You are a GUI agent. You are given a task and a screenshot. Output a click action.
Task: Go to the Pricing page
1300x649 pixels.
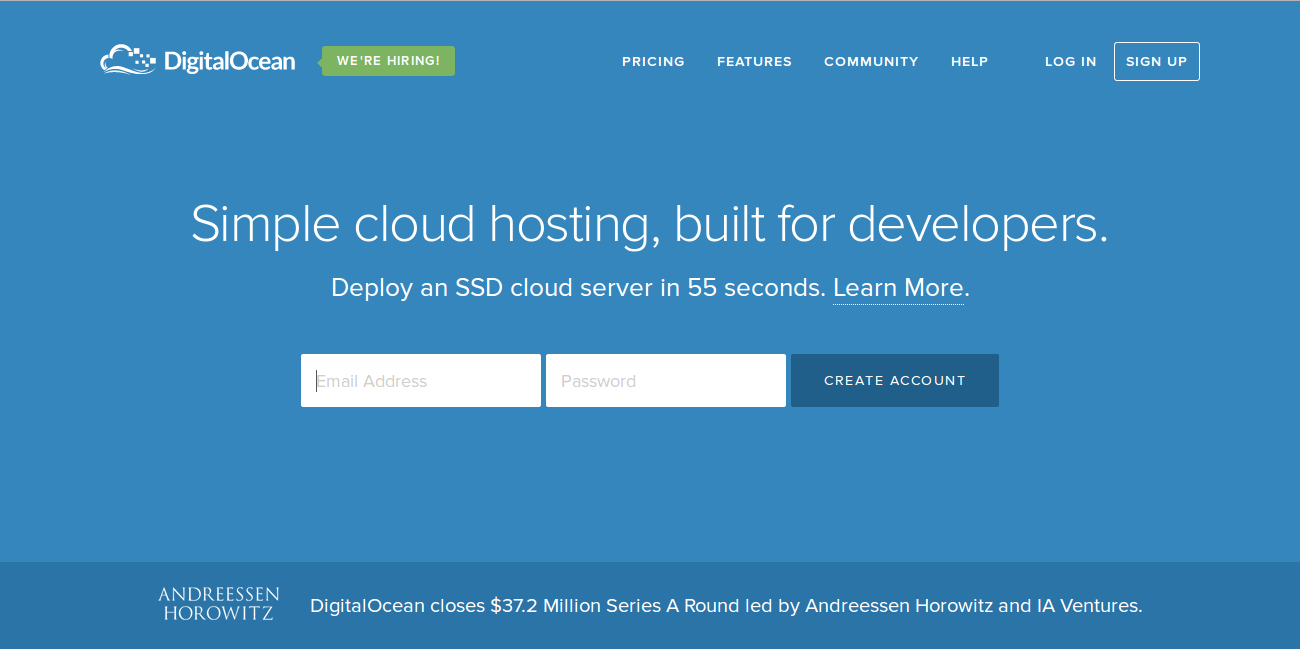click(653, 62)
